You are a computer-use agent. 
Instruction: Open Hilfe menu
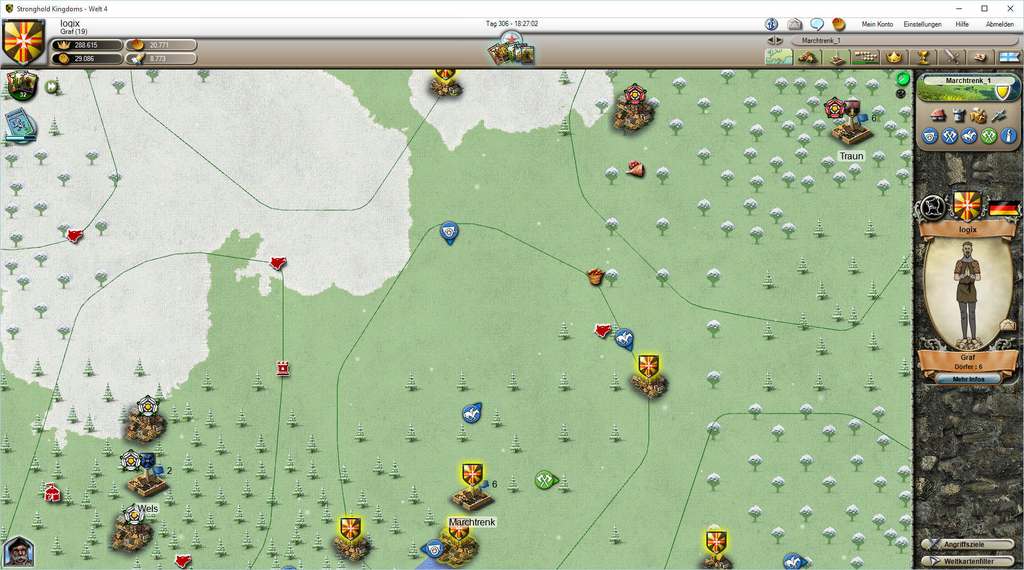coord(962,24)
